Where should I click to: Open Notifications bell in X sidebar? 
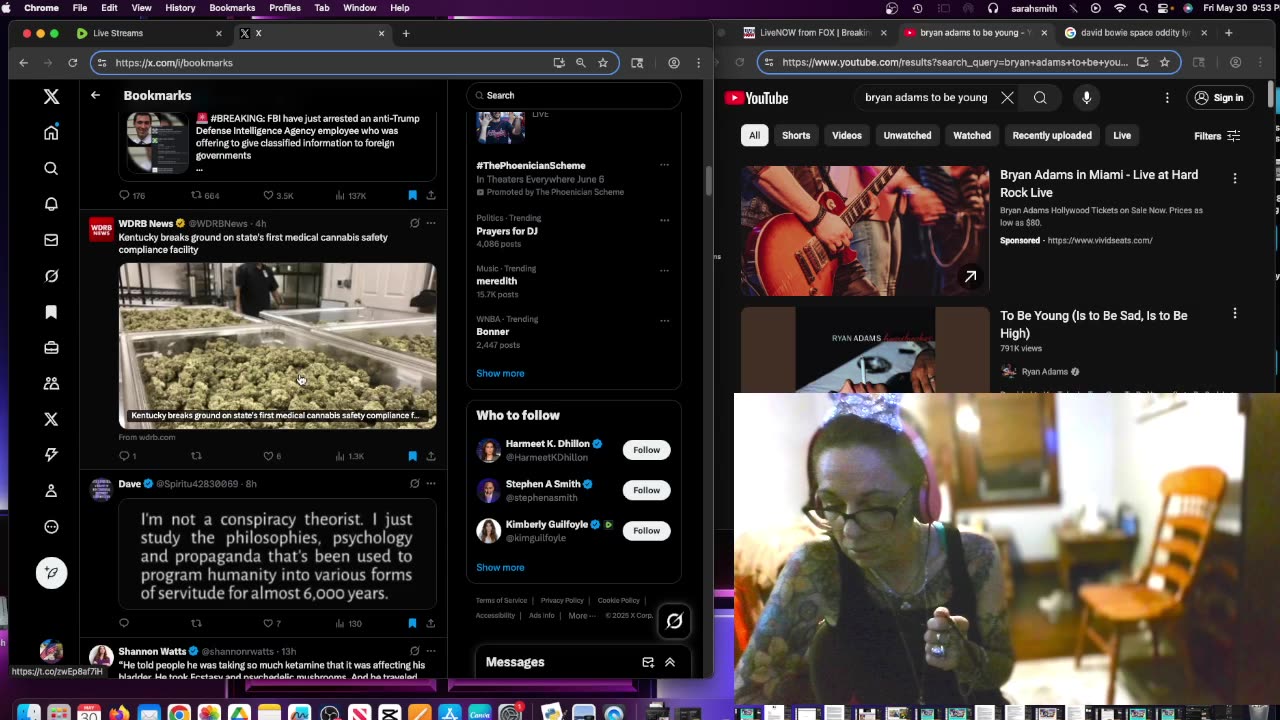click(x=51, y=204)
